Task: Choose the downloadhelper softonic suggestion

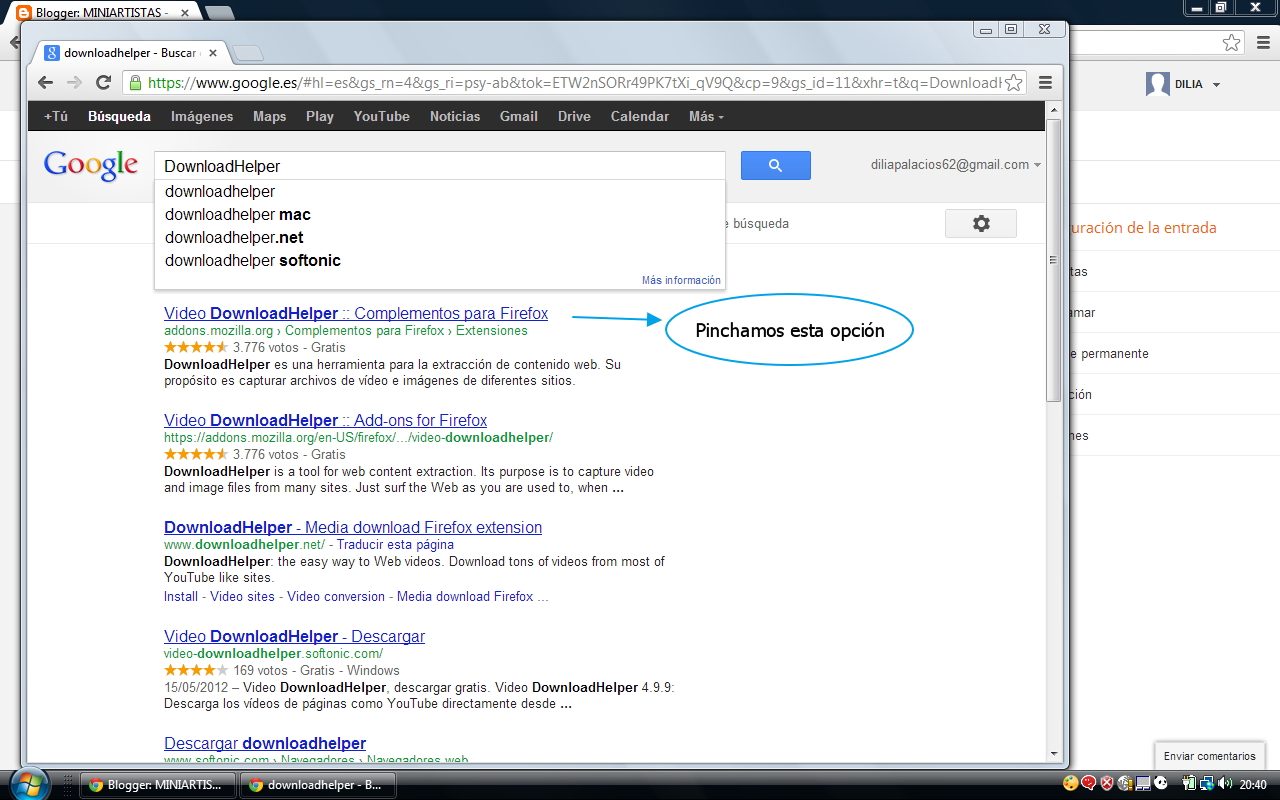Action: [439, 260]
